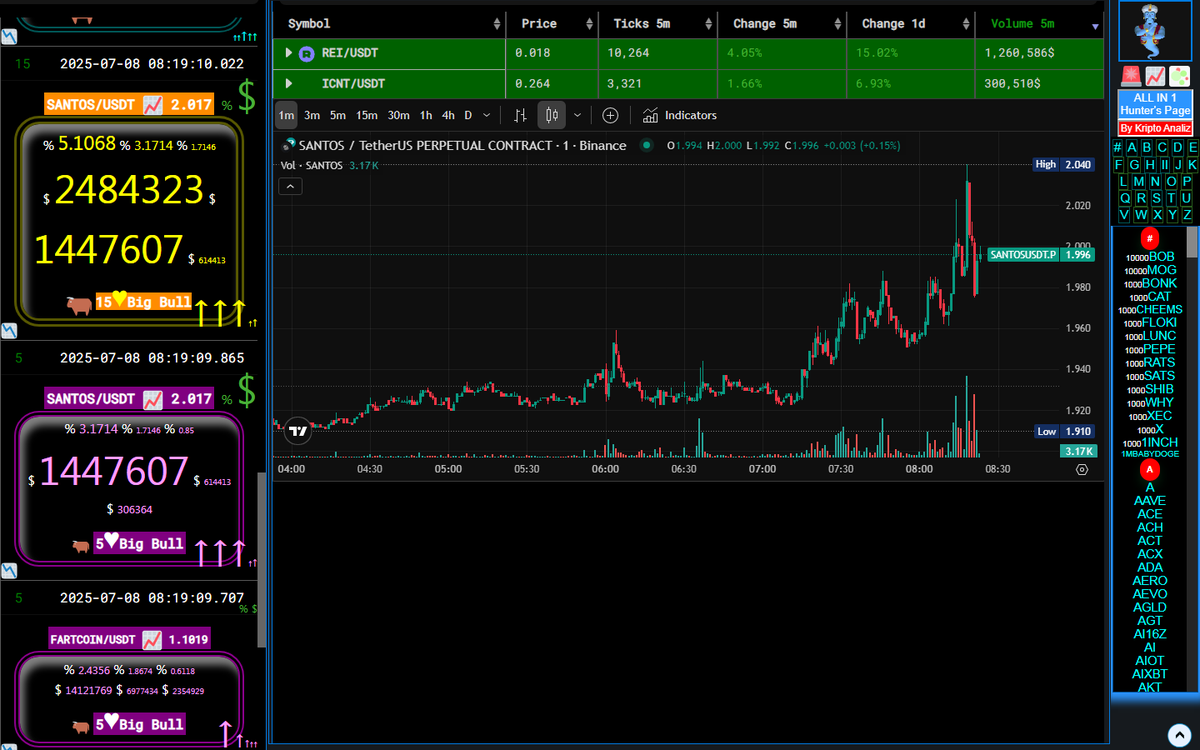Collapse the chart legend with the caret button
This screenshot has height=750, width=1200.
pos(290,186)
